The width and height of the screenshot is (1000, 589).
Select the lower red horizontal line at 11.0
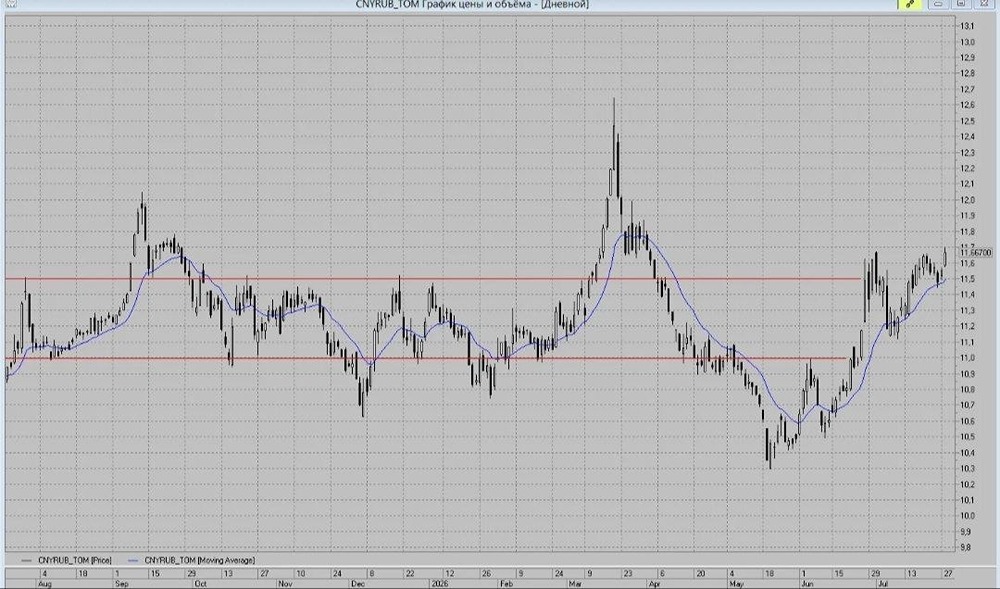tap(426, 358)
